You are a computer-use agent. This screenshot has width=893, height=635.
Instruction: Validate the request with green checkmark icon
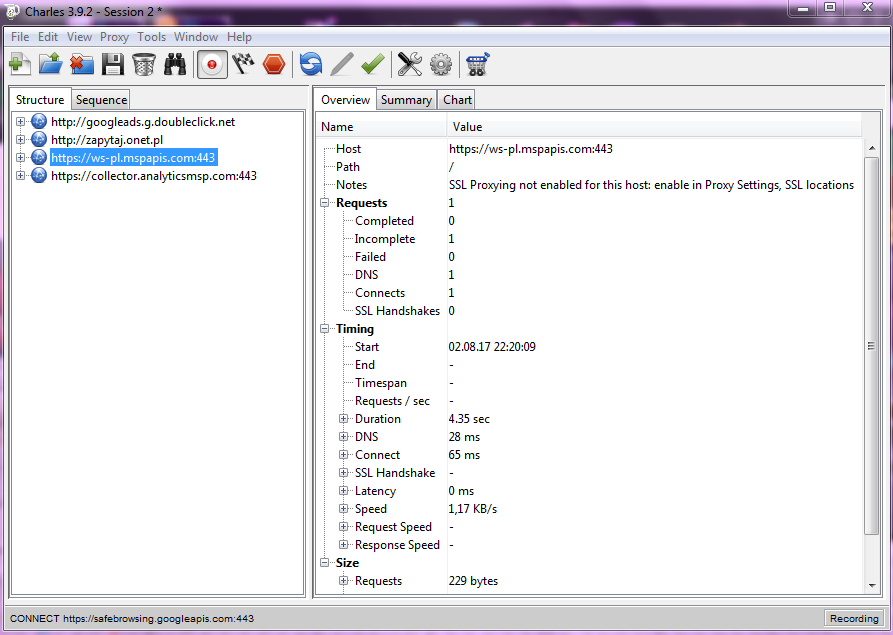373,65
